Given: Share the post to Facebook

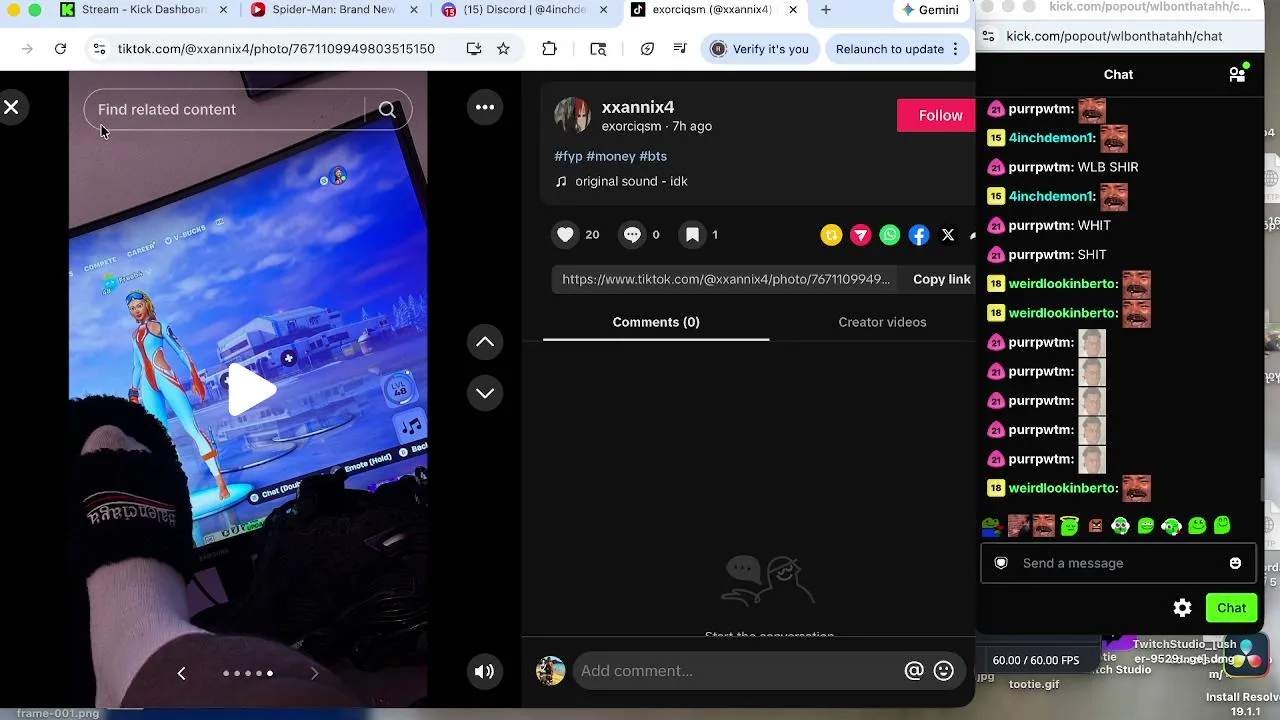Looking at the screenshot, I should [919, 235].
